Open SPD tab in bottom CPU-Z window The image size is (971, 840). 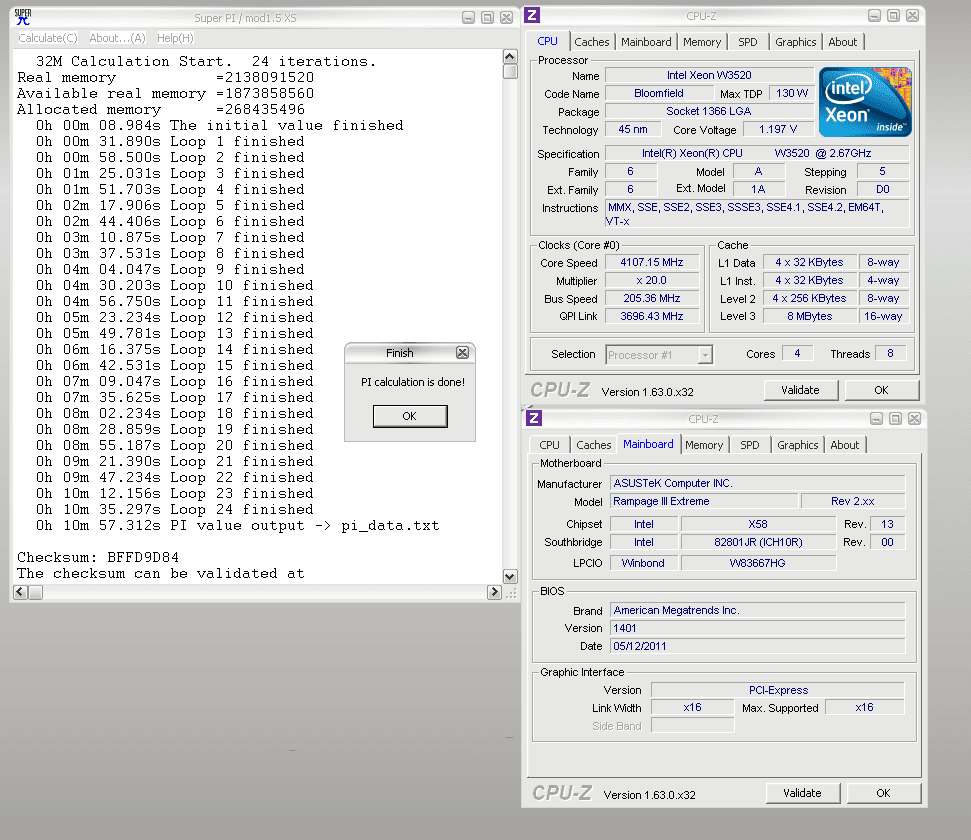click(x=749, y=445)
